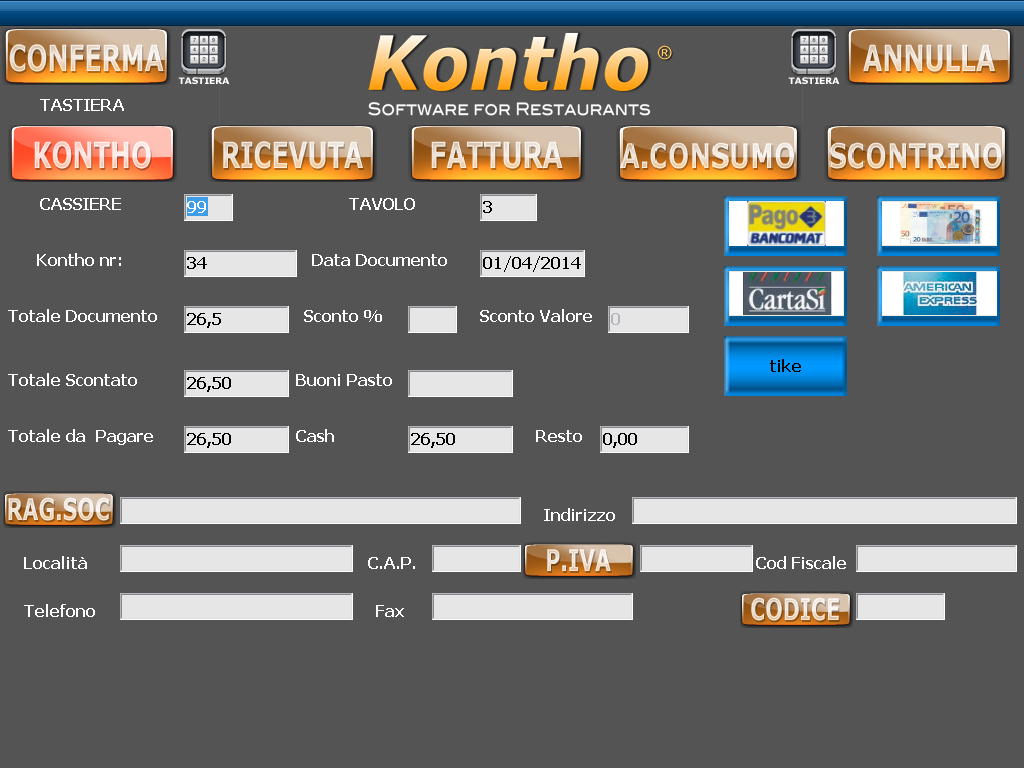Click the Cash amount field

[460, 440]
